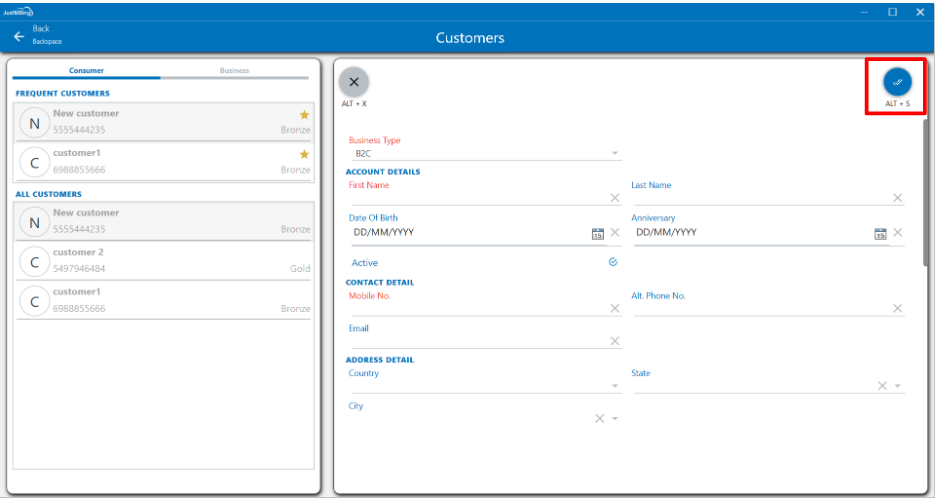
Task: Select customer 2 with Gold tier
Action: (164, 261)
